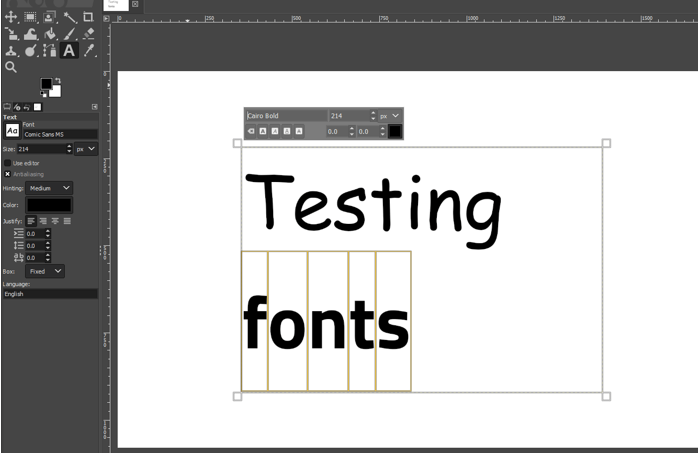Select the Zoom magnifier tool
This screenshot has height=453, width=698.
(11, 66)
